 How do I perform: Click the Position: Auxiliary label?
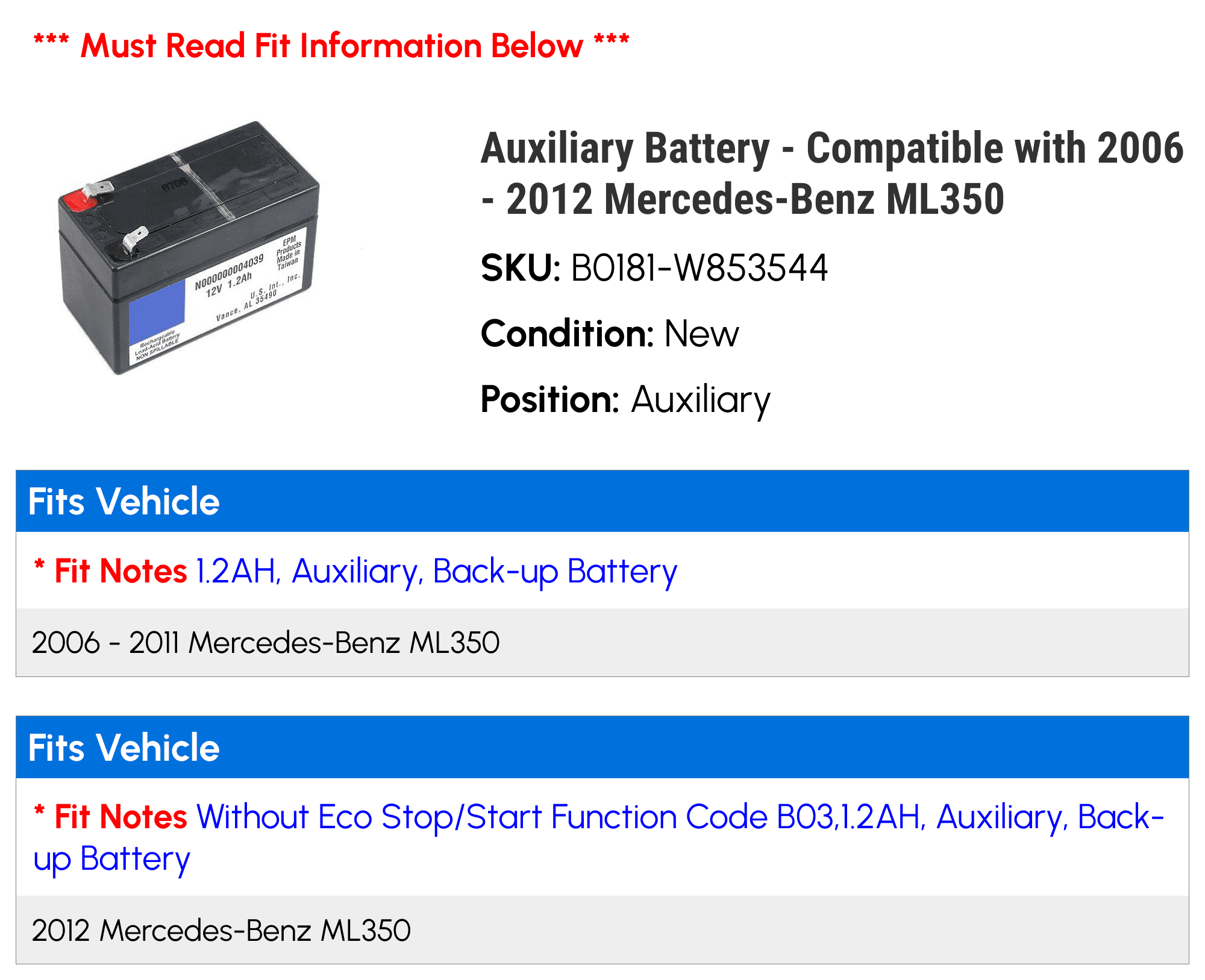coord(625,400)
